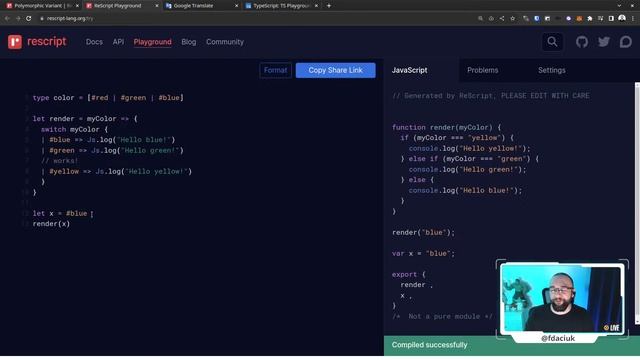Click 'function render(myColor) {' in JavaScript output
640x360 pixels.
(x=447, y=127)
